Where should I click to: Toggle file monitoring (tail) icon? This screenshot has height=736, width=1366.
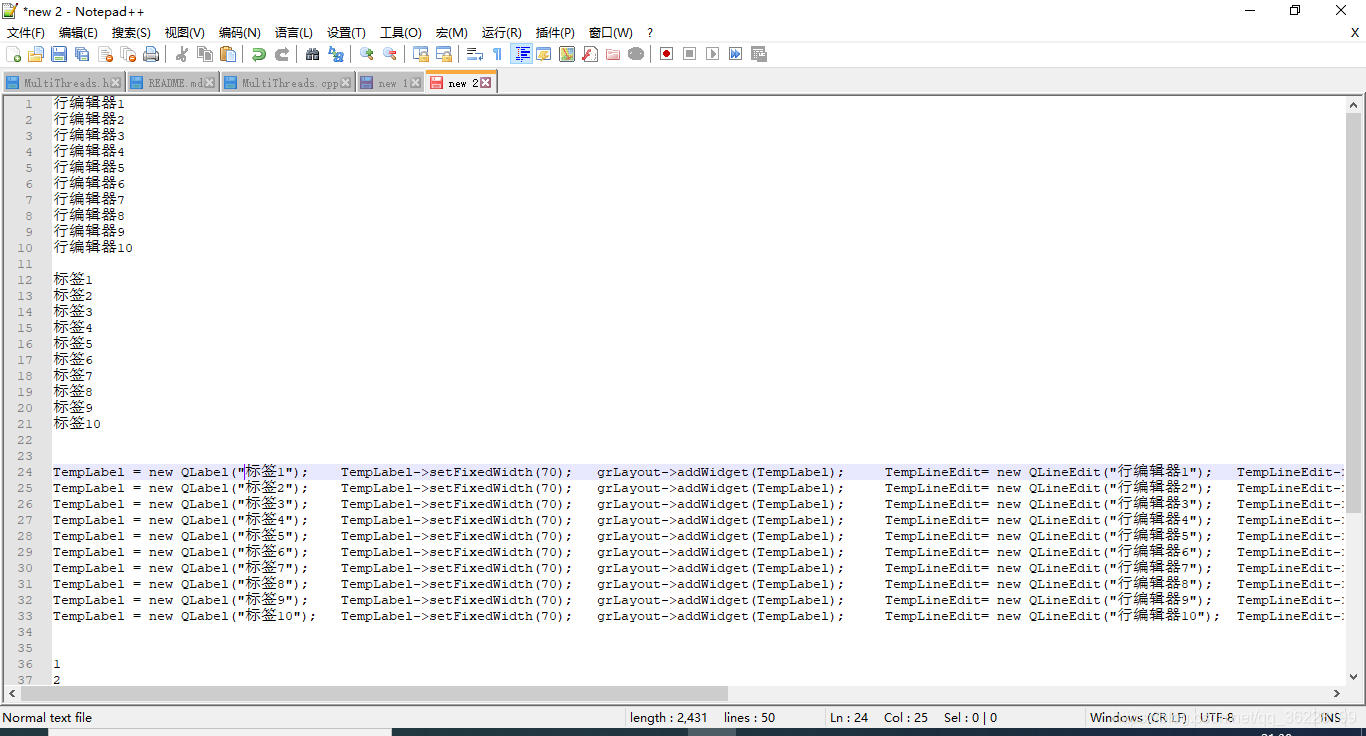[636, 54]
